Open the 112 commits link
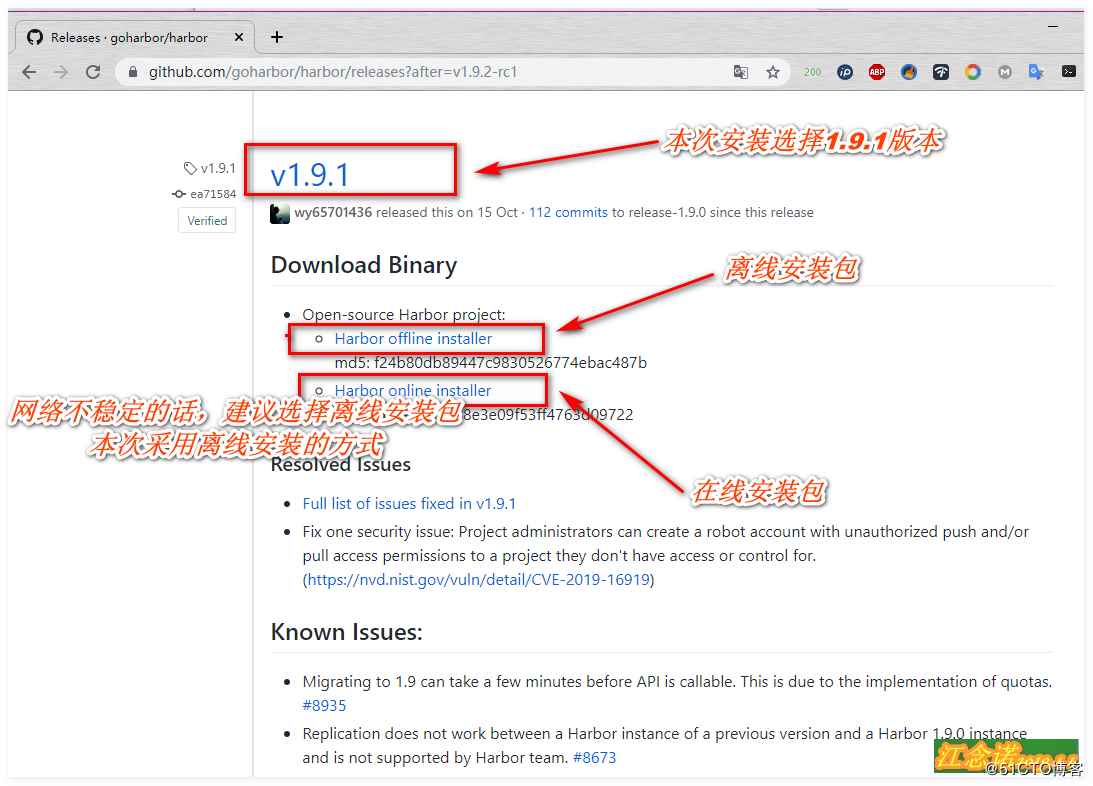The height and width of the screenshot is (786, 1093). (568, 212)
